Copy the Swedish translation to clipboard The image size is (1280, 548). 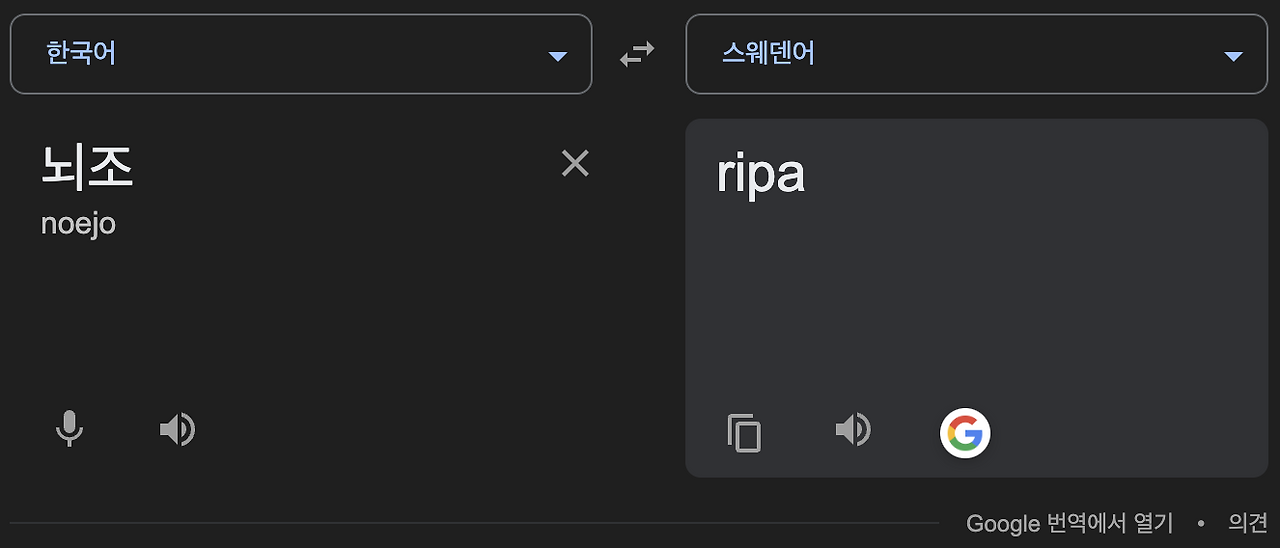click(744, 433)
